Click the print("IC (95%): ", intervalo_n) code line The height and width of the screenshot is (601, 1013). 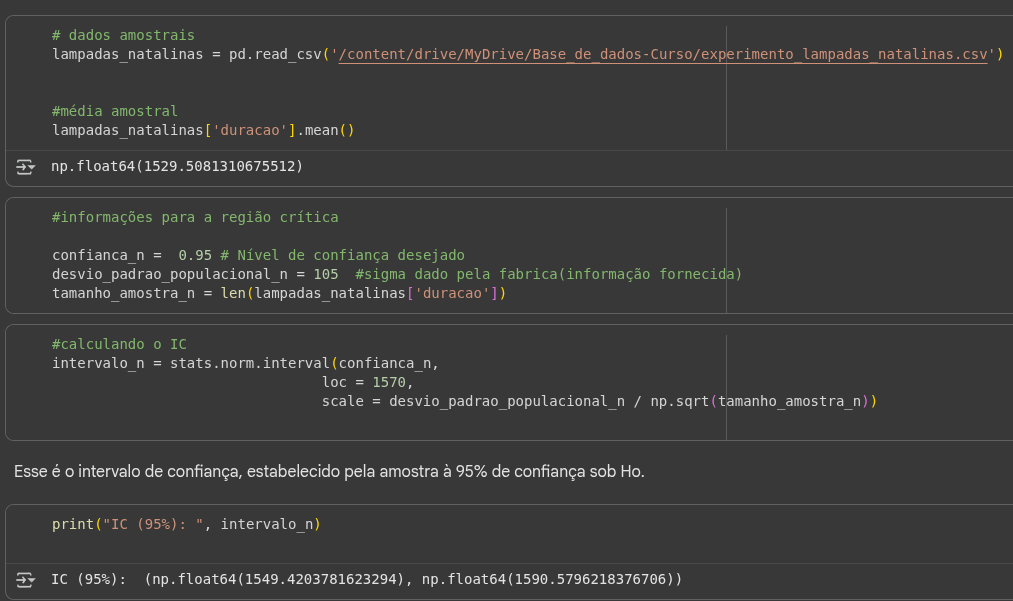pos(192,524)
